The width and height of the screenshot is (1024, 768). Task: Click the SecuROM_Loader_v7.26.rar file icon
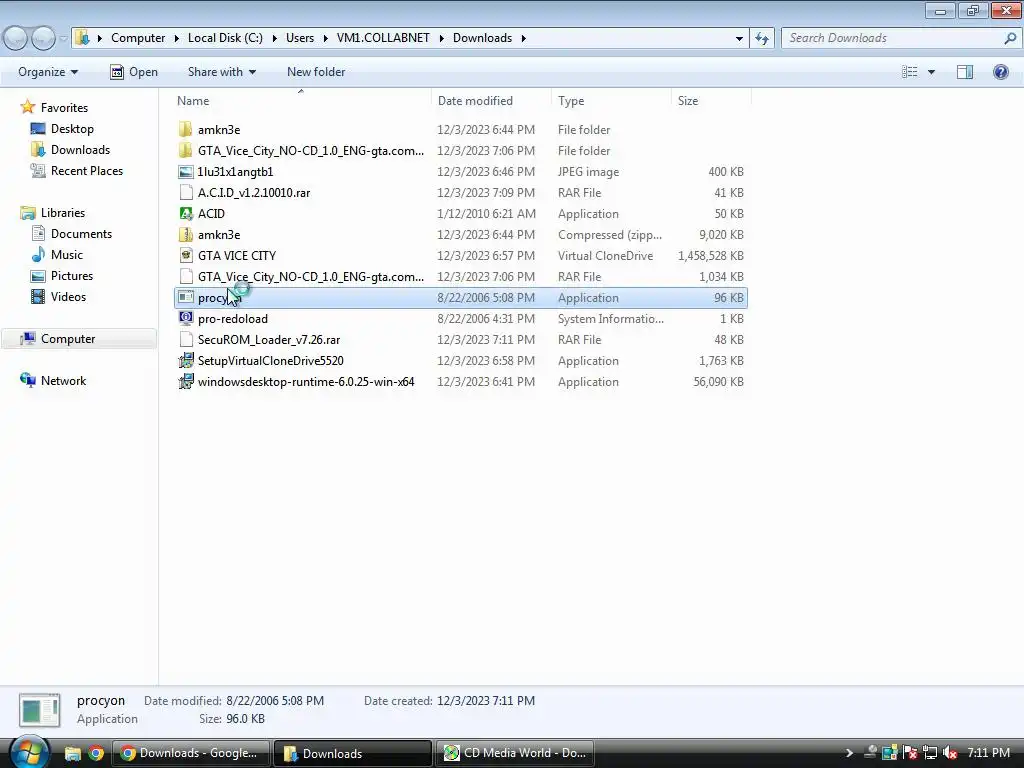click(185, 340)
